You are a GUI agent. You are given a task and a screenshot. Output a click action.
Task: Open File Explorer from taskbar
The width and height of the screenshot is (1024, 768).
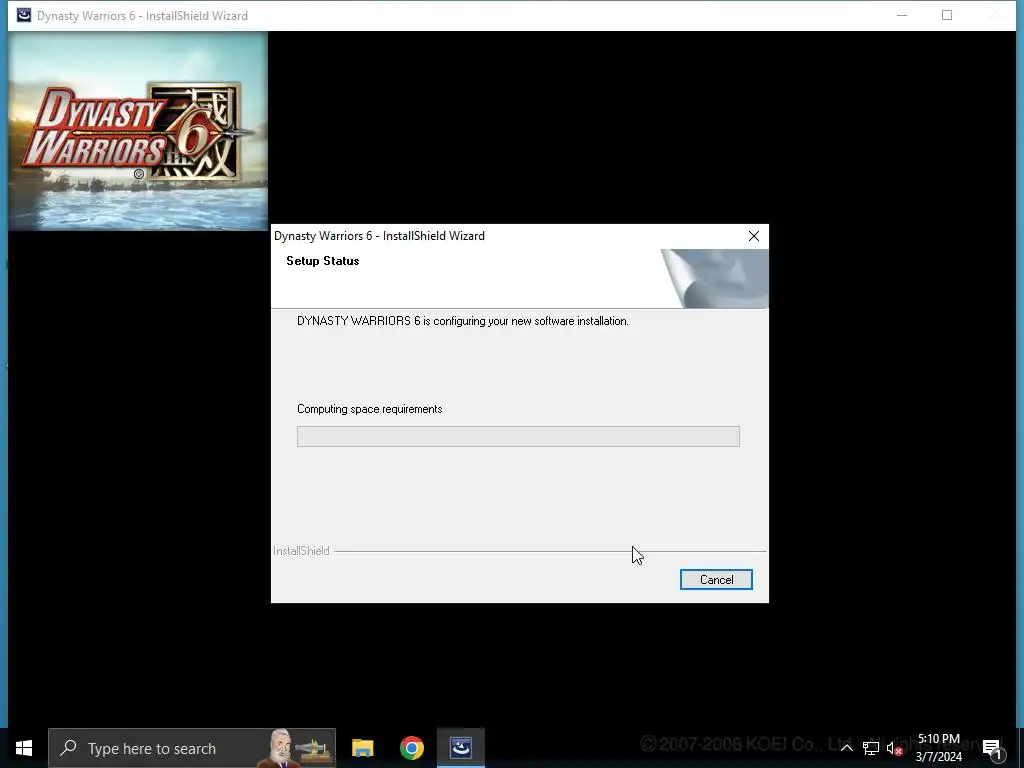coord(362,748)
